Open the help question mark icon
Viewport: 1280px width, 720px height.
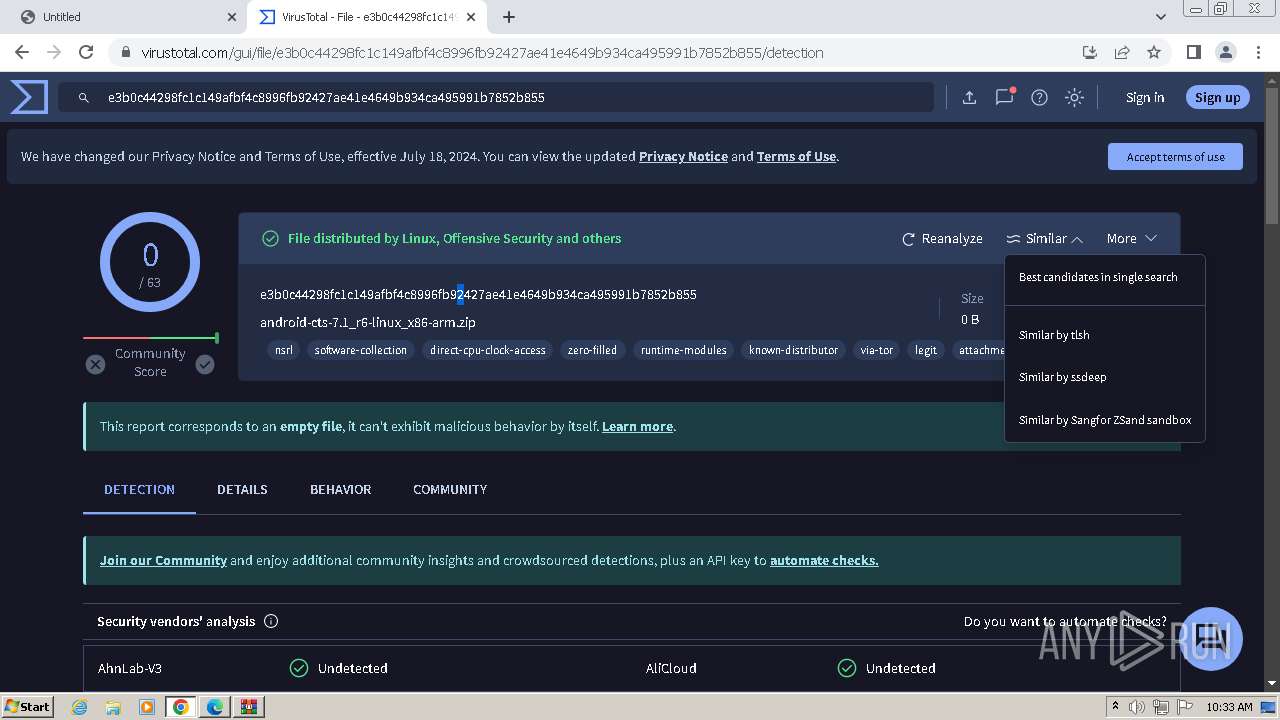pos(1039,97)
